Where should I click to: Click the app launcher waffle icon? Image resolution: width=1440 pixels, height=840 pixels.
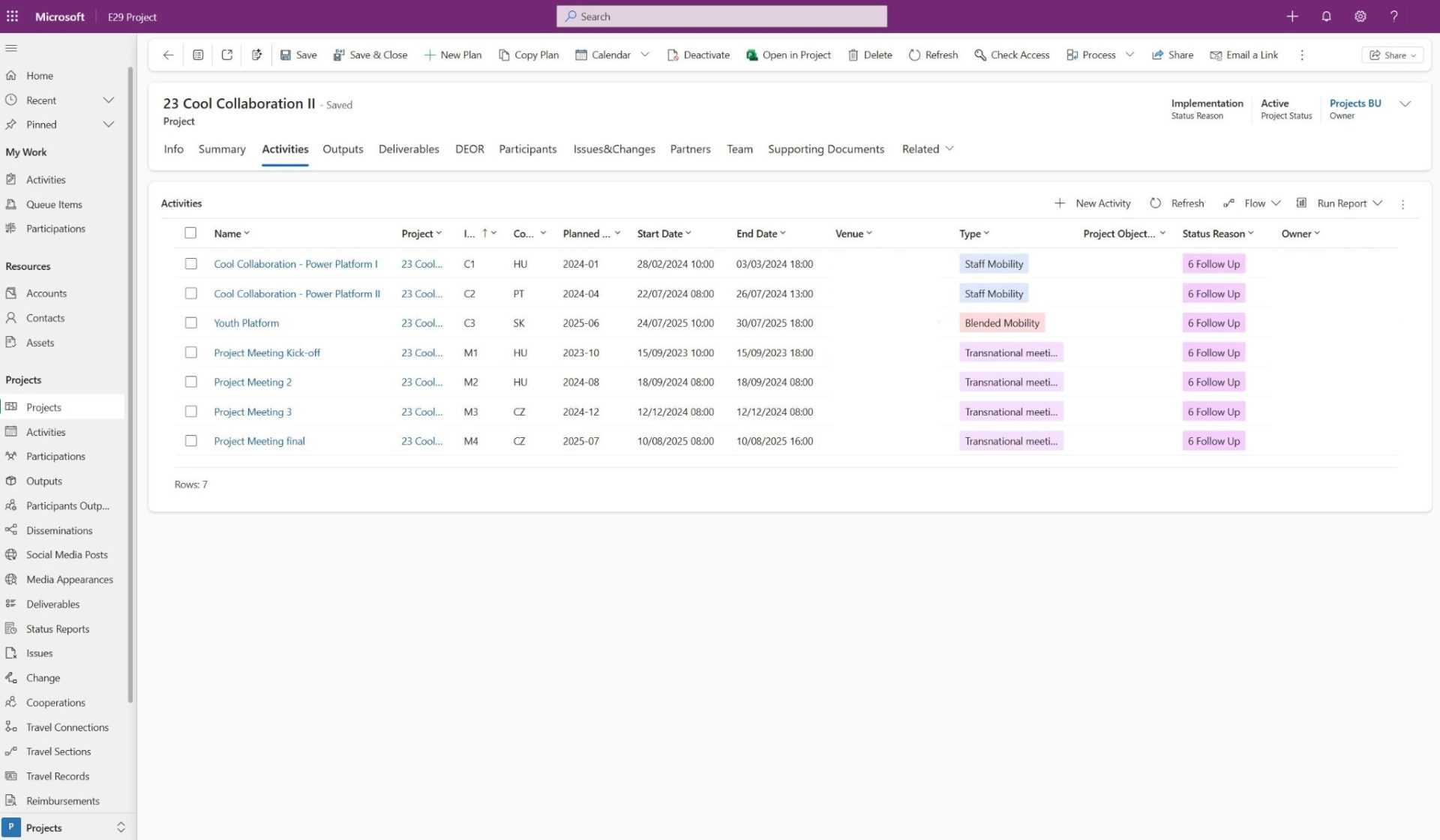click(13, 16)
